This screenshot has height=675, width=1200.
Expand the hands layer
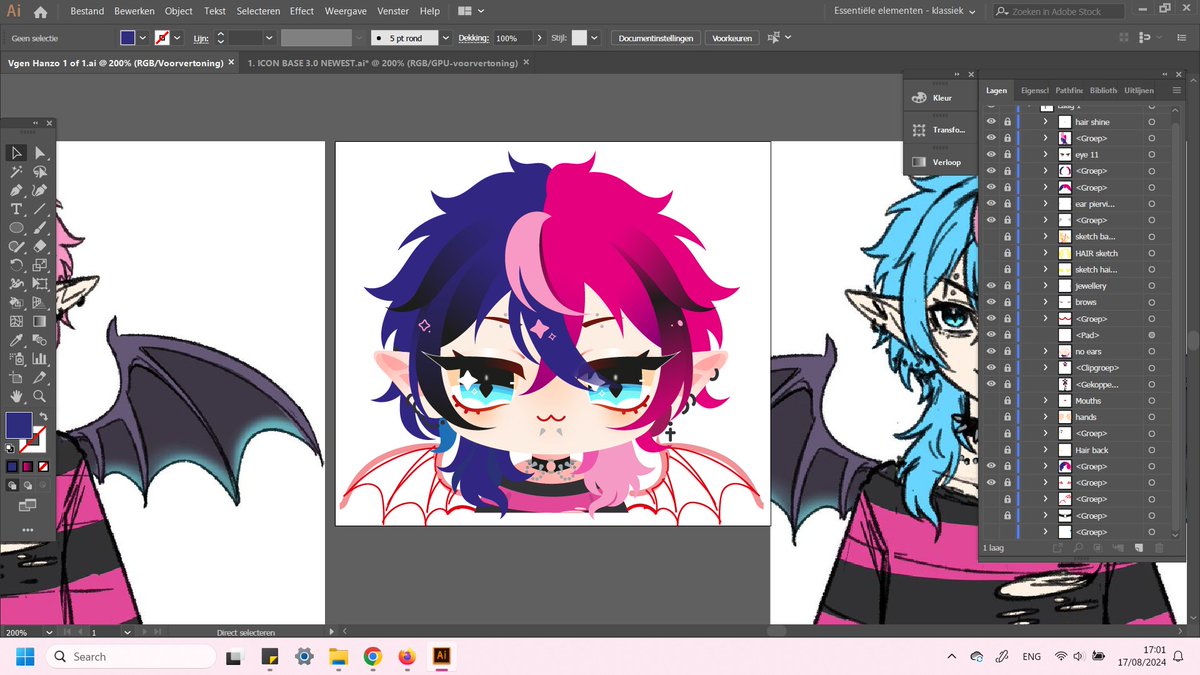click(1045, 417)
